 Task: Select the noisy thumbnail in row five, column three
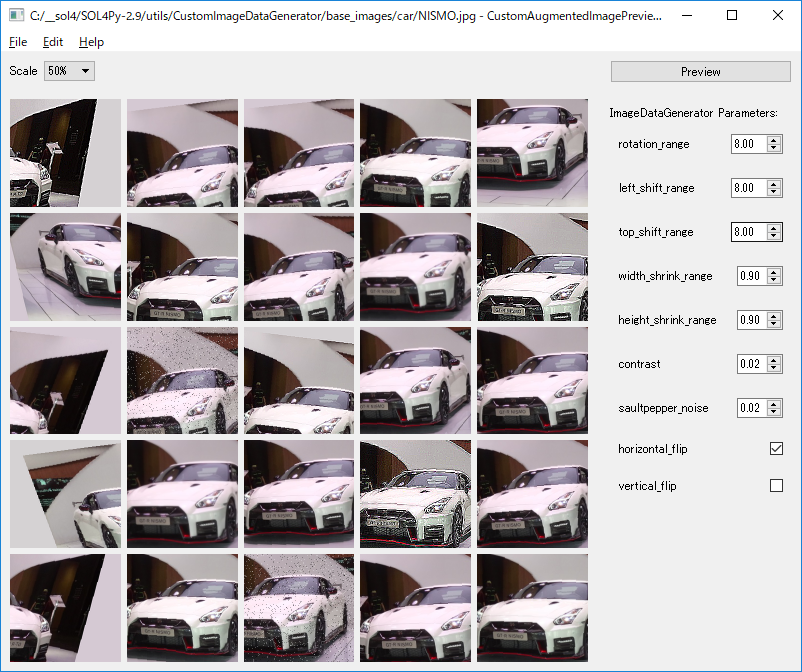(299, 608)
